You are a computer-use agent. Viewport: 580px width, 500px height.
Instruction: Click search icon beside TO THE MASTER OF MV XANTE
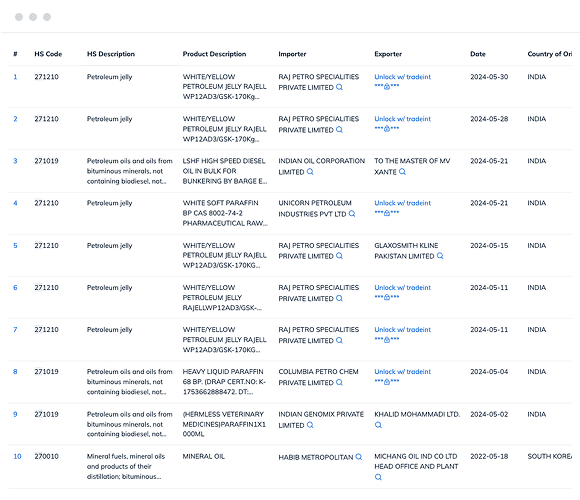pos(402,172)
